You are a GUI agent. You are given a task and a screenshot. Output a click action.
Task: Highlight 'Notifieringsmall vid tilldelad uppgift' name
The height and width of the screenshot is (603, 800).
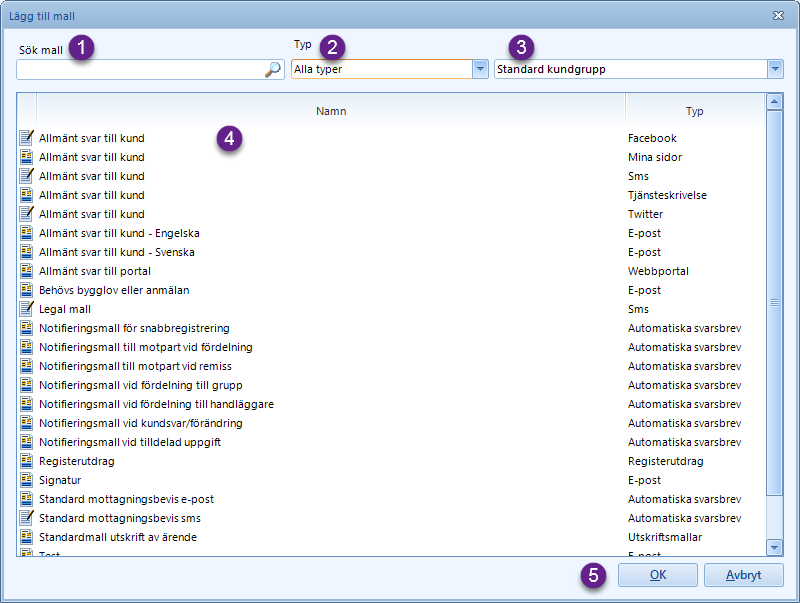(130, 442)
